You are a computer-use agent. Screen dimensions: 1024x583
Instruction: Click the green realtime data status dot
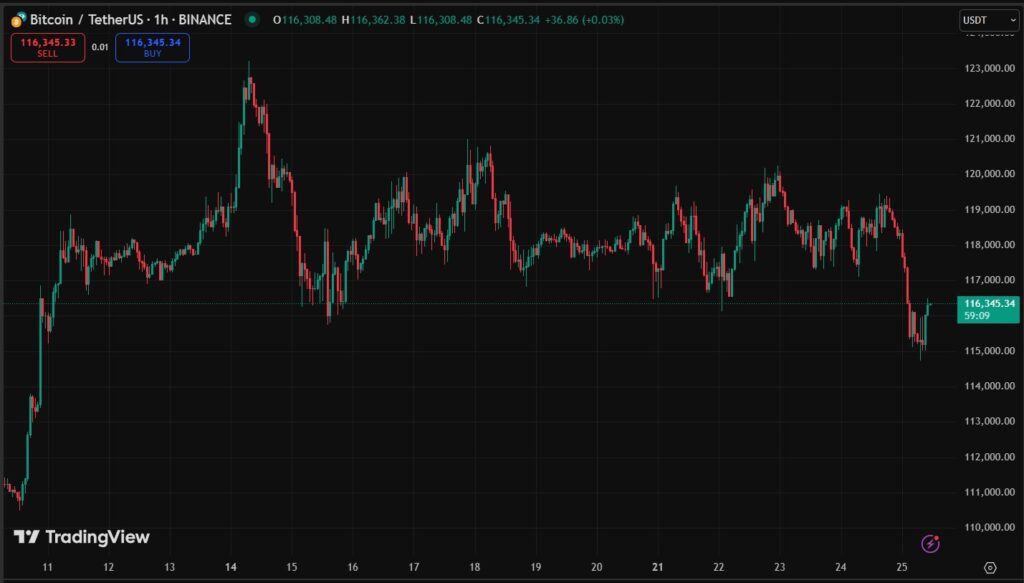pos(252,19)
